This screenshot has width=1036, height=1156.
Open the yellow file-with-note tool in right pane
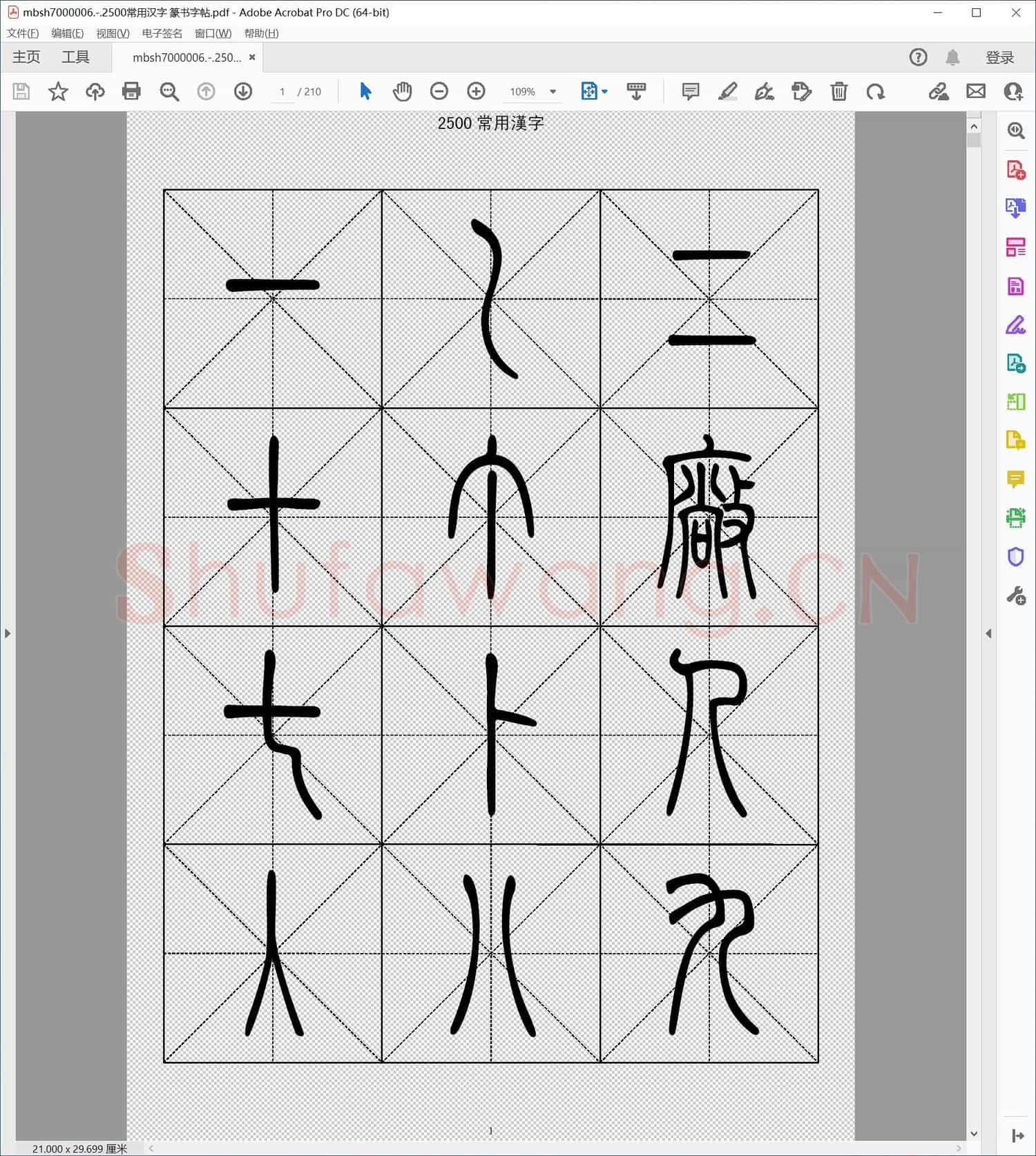coord(1015,440)
